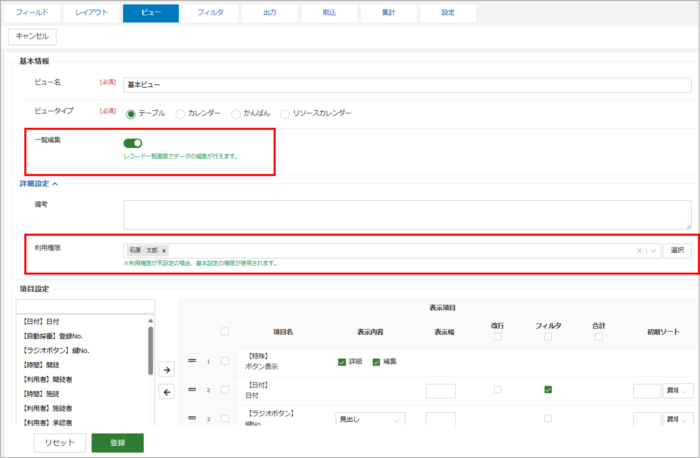
Task: Select the リソースカレンダー view type radio
Action: [x=285, y=114]
